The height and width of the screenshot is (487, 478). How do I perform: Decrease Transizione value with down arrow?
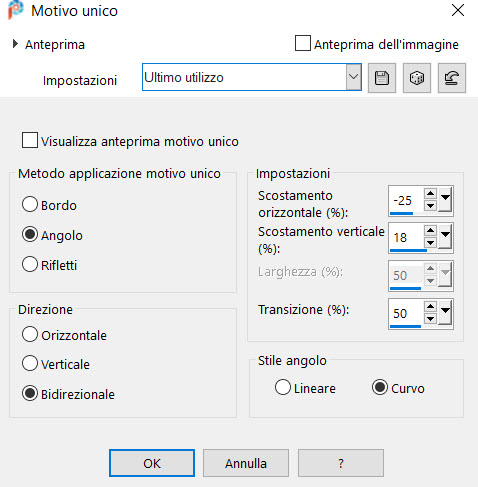tap(430, 319)
